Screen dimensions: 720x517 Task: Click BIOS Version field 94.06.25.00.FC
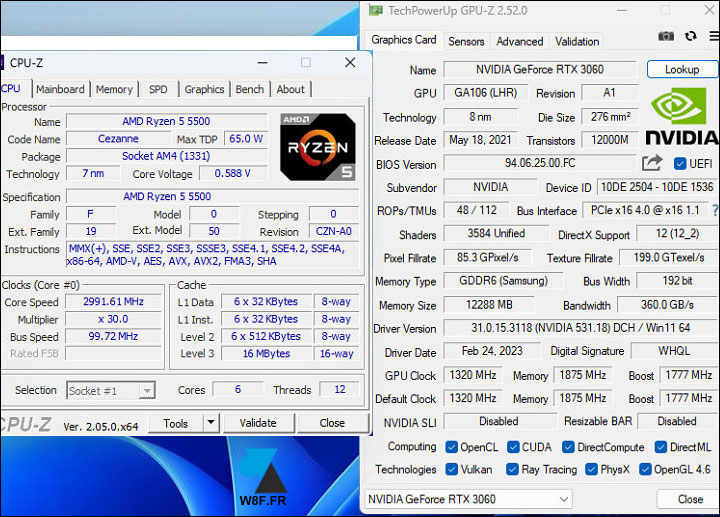coord(540,163)
